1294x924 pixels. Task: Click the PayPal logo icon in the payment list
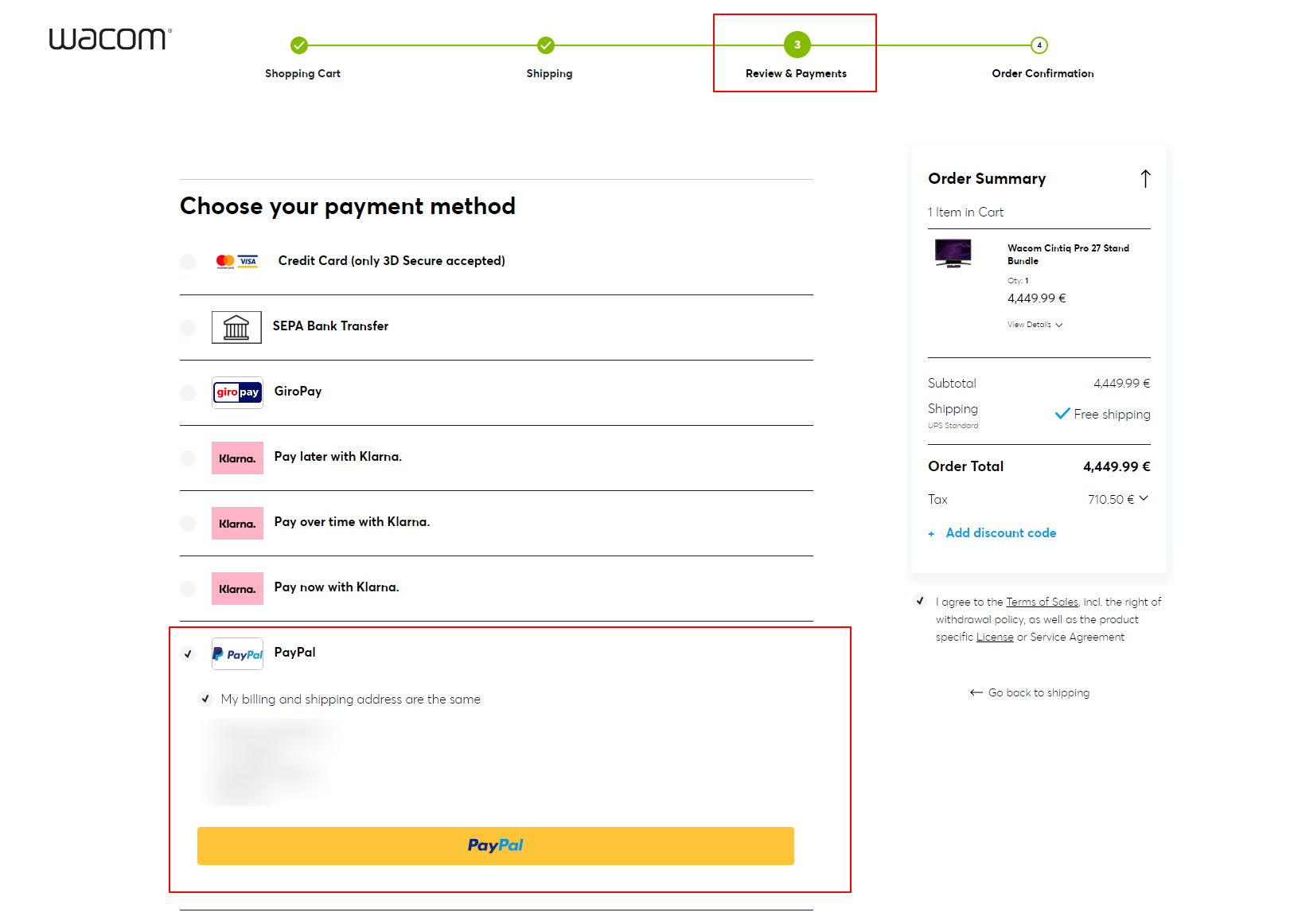tap(237, 653)
